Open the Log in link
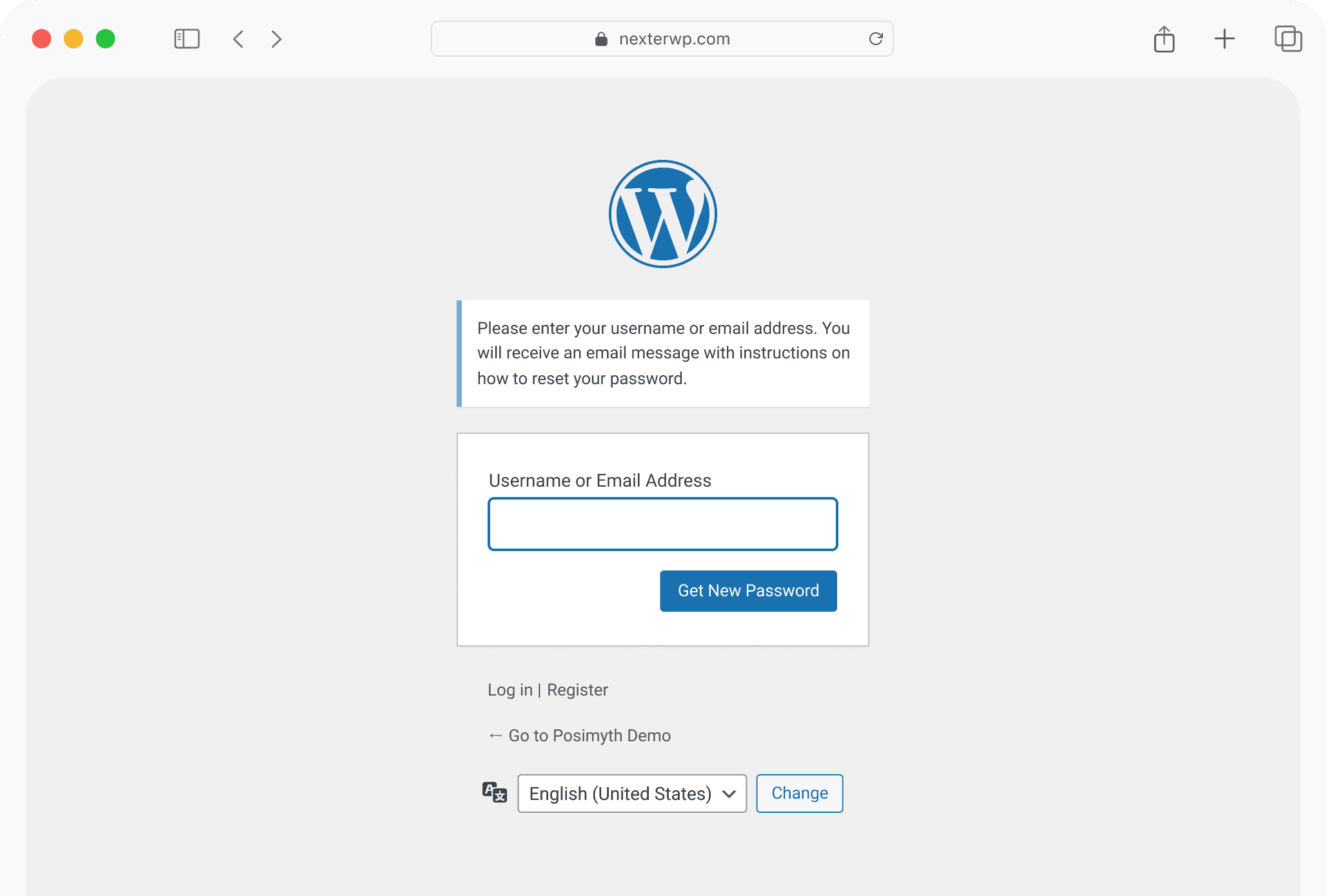This screenshot has width=1326, height=896. [510, 689]
